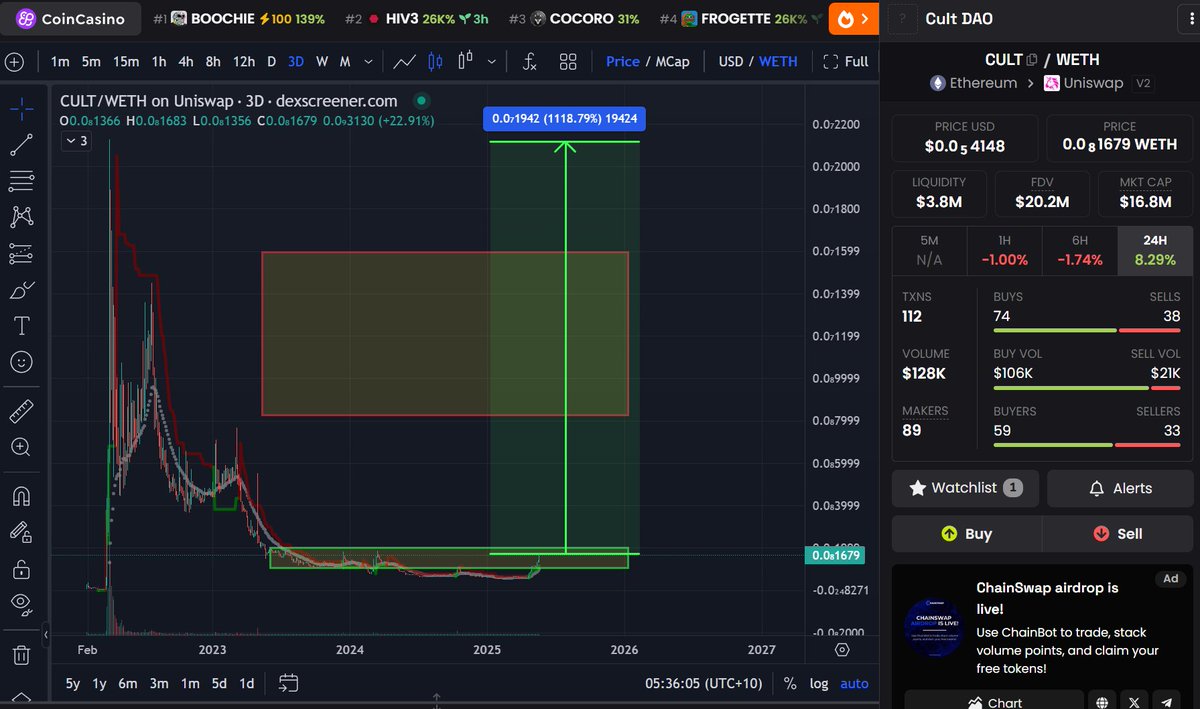Open trending token COCORO
The image size is (1200, 709).
573,18
